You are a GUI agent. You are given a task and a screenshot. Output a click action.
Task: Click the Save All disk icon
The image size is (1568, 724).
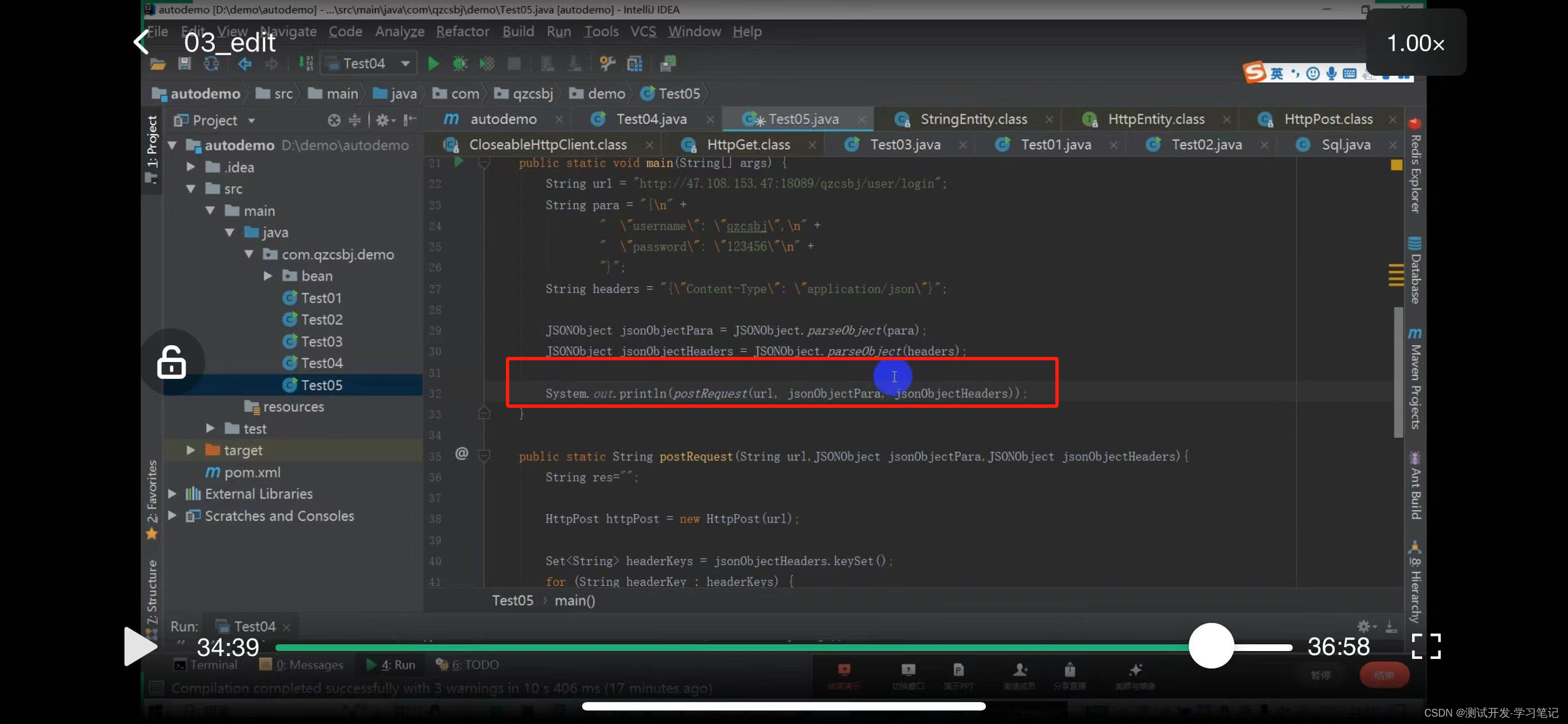coord(184,63)
